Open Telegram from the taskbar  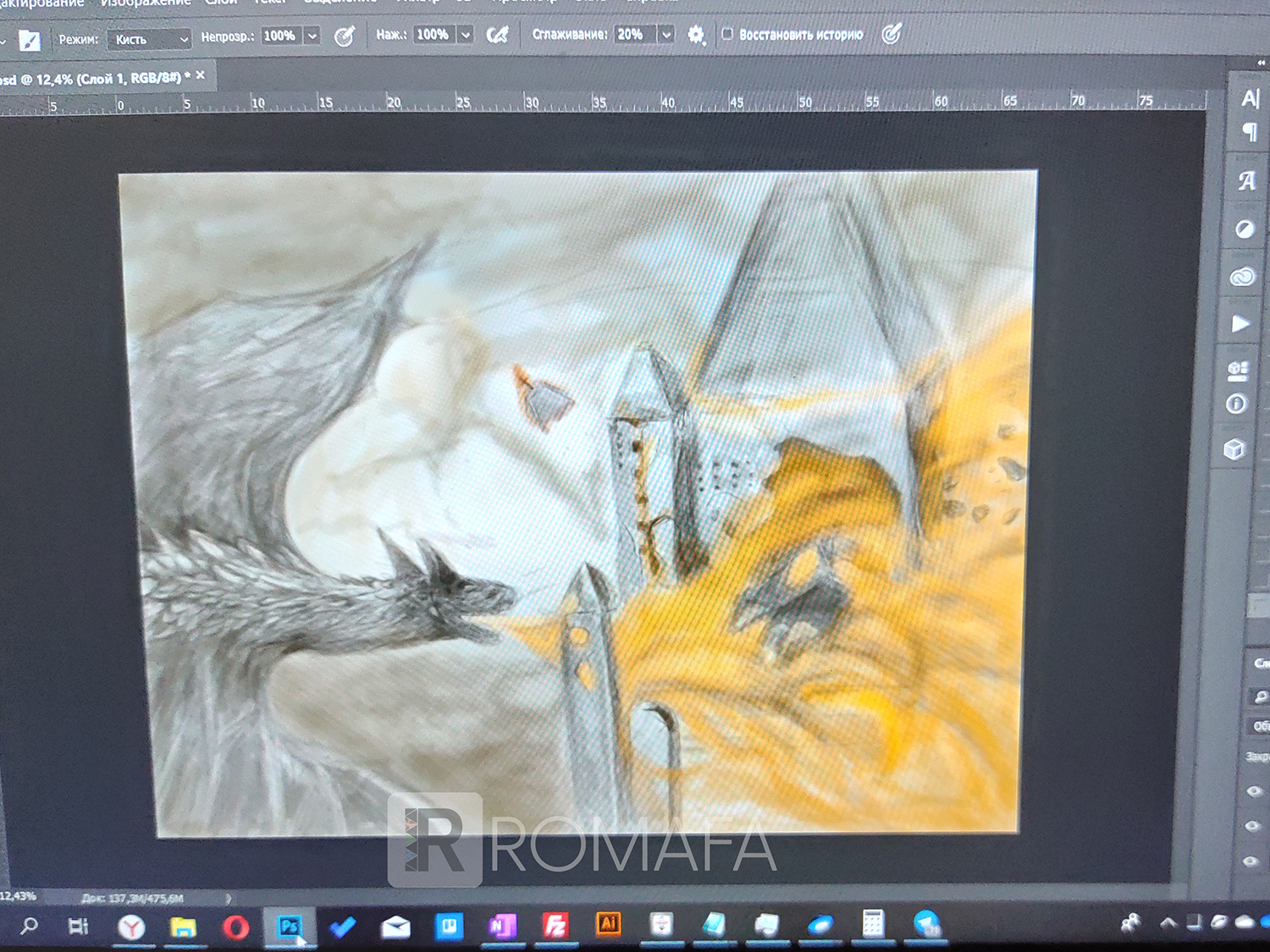(x=927, y=923)
